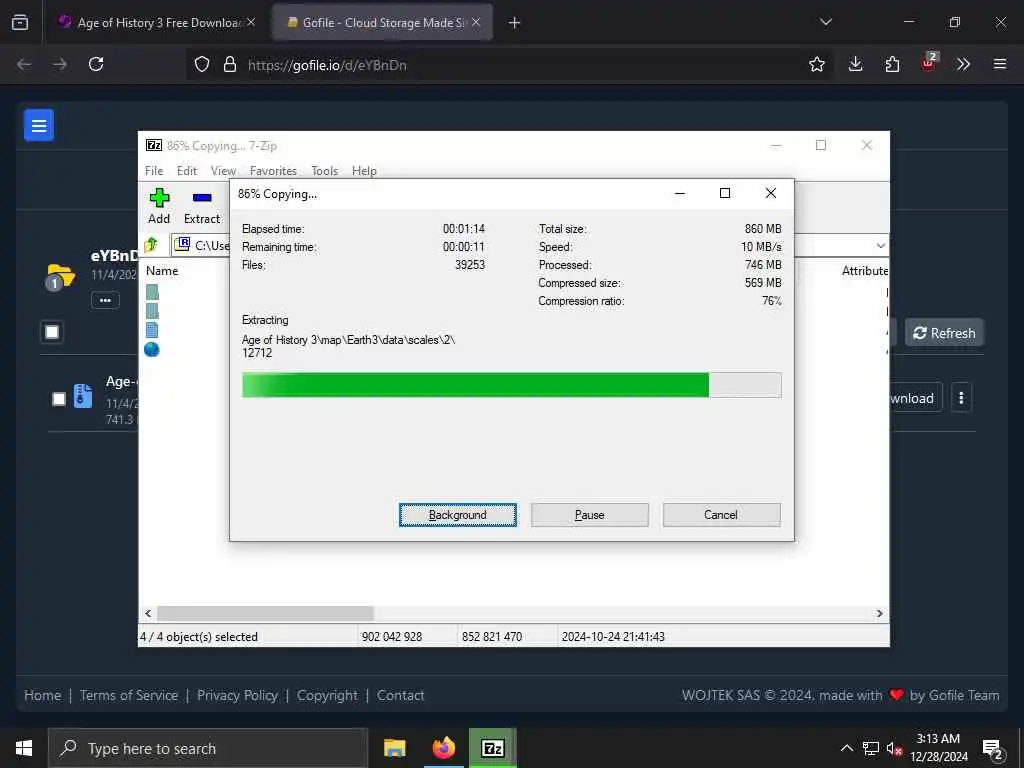Open the Firefox extensions puzzle icon
Screen dimensions: 1024x768
pyautogui.click(x=892, y=64)
